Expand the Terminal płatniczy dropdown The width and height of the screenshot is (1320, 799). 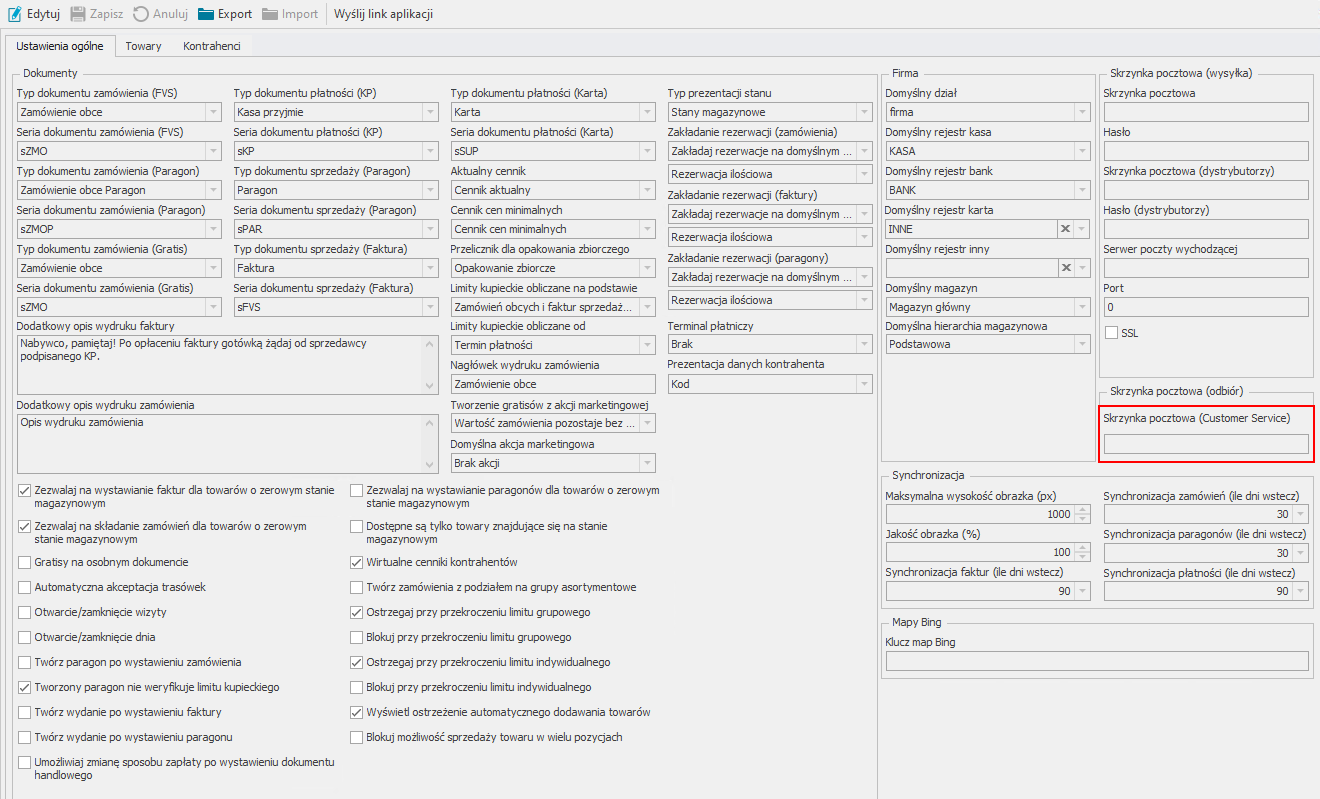[864, 345]
